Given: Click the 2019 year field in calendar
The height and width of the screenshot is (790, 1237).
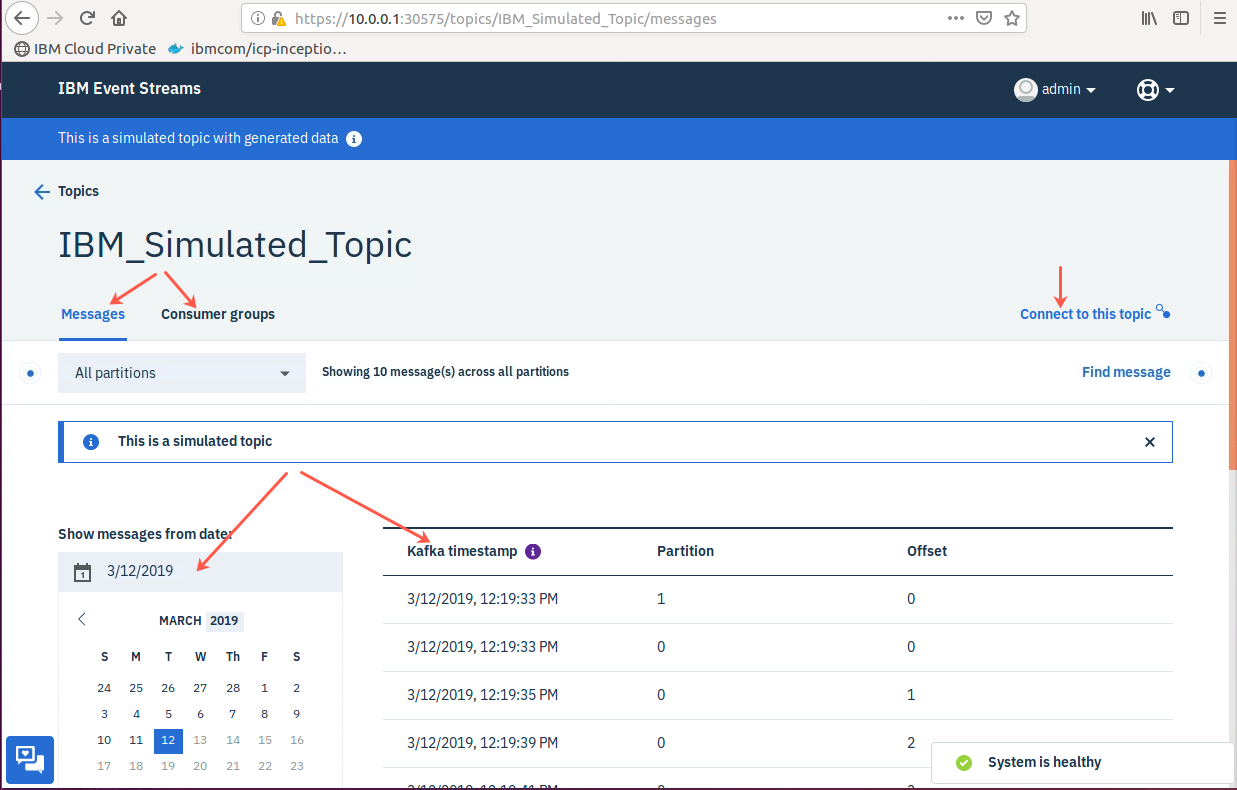Looking at the screenshot, I should 224,621.
